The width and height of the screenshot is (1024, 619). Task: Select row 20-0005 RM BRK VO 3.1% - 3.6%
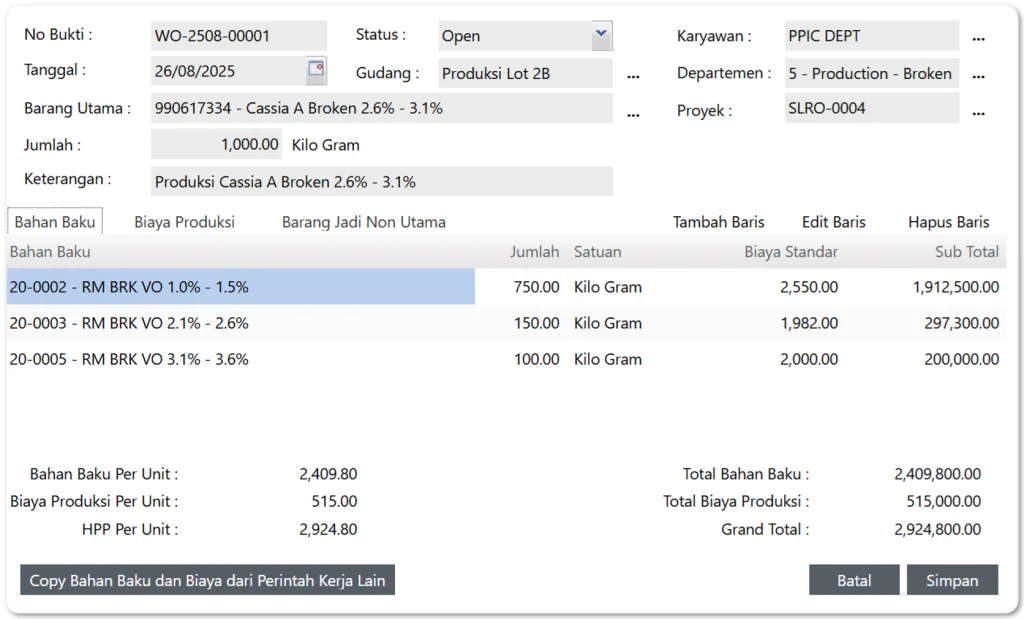click(129, 359)
